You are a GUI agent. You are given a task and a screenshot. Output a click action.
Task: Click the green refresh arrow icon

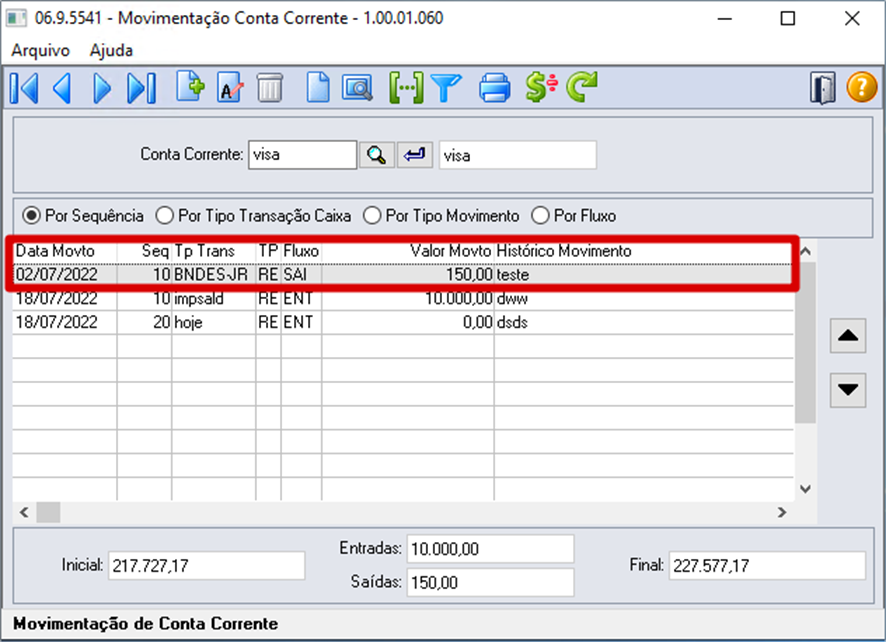(x=581, y=87)
